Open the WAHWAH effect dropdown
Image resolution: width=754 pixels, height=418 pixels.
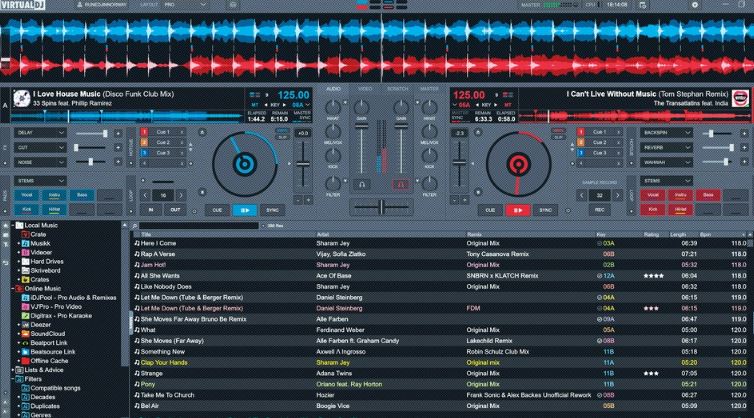click(666, 162)
